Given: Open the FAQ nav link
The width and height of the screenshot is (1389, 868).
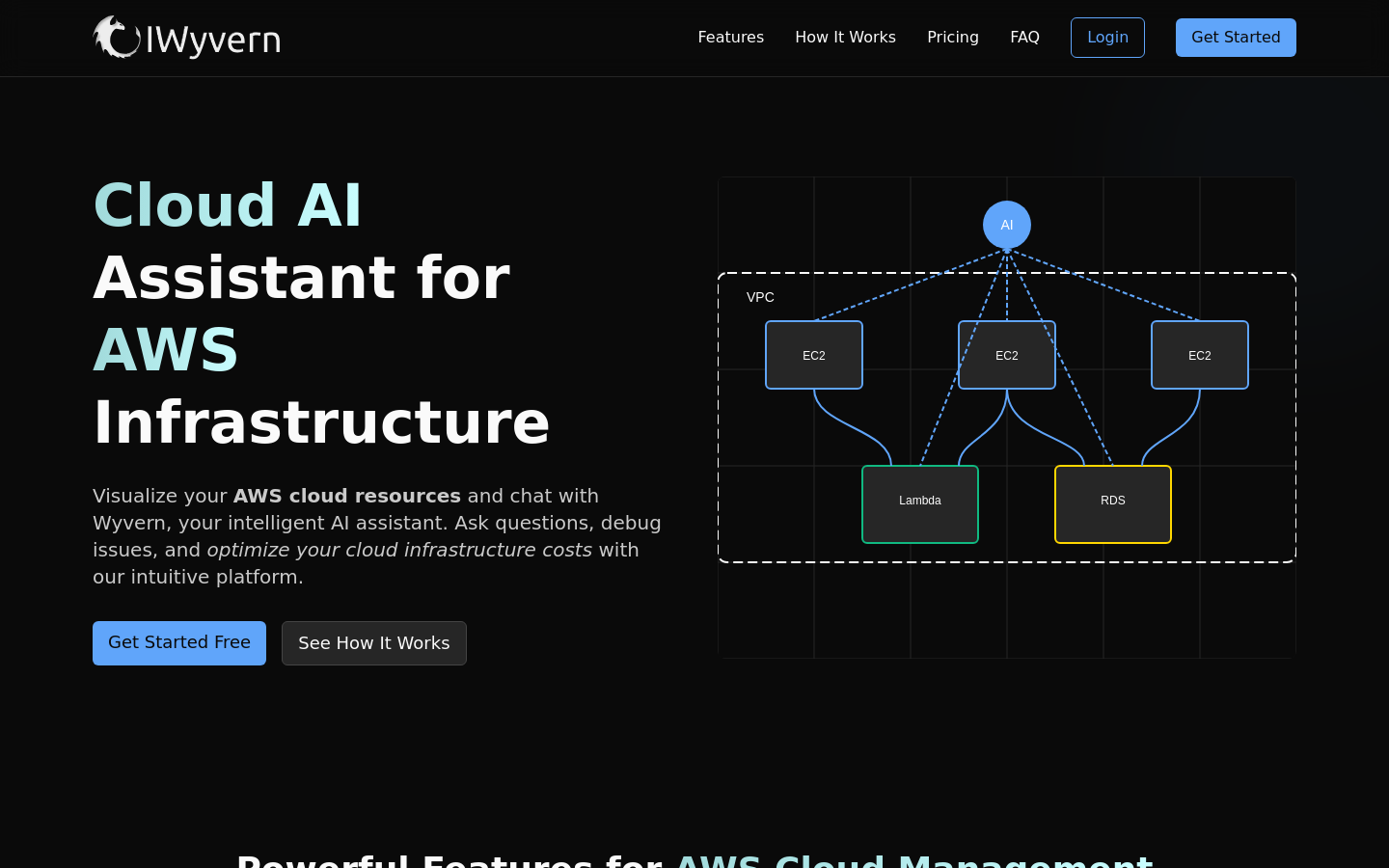Looking at the screenshot, I should tap(1024, 37).
